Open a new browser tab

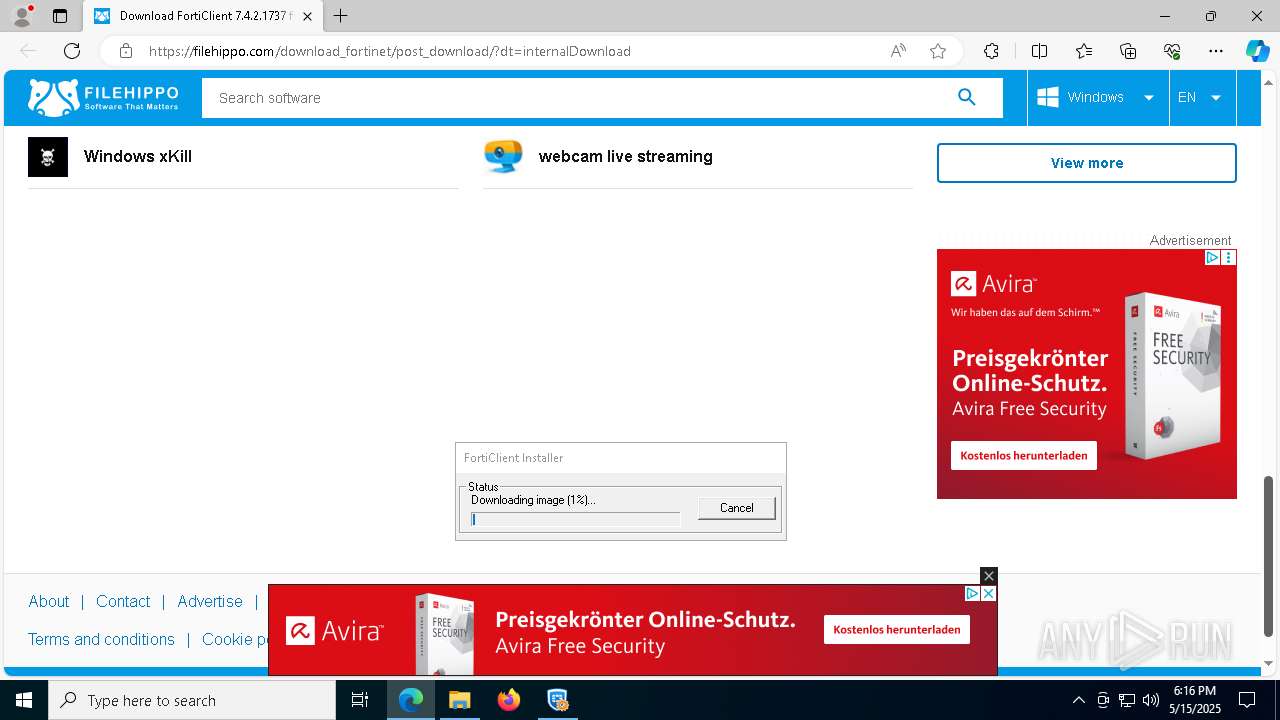341,16
